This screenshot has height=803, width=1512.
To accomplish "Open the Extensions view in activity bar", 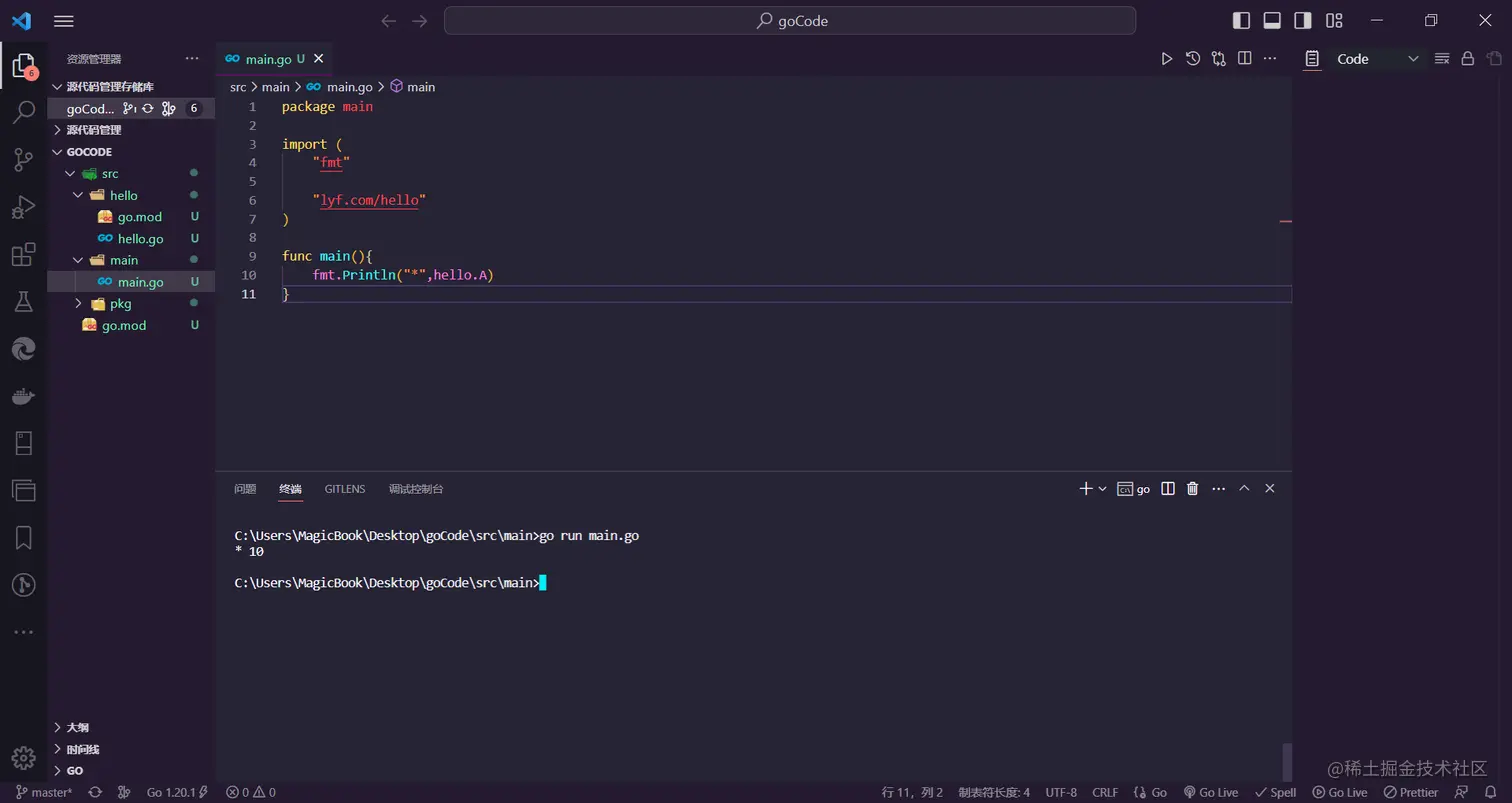I will pos(23,254).
